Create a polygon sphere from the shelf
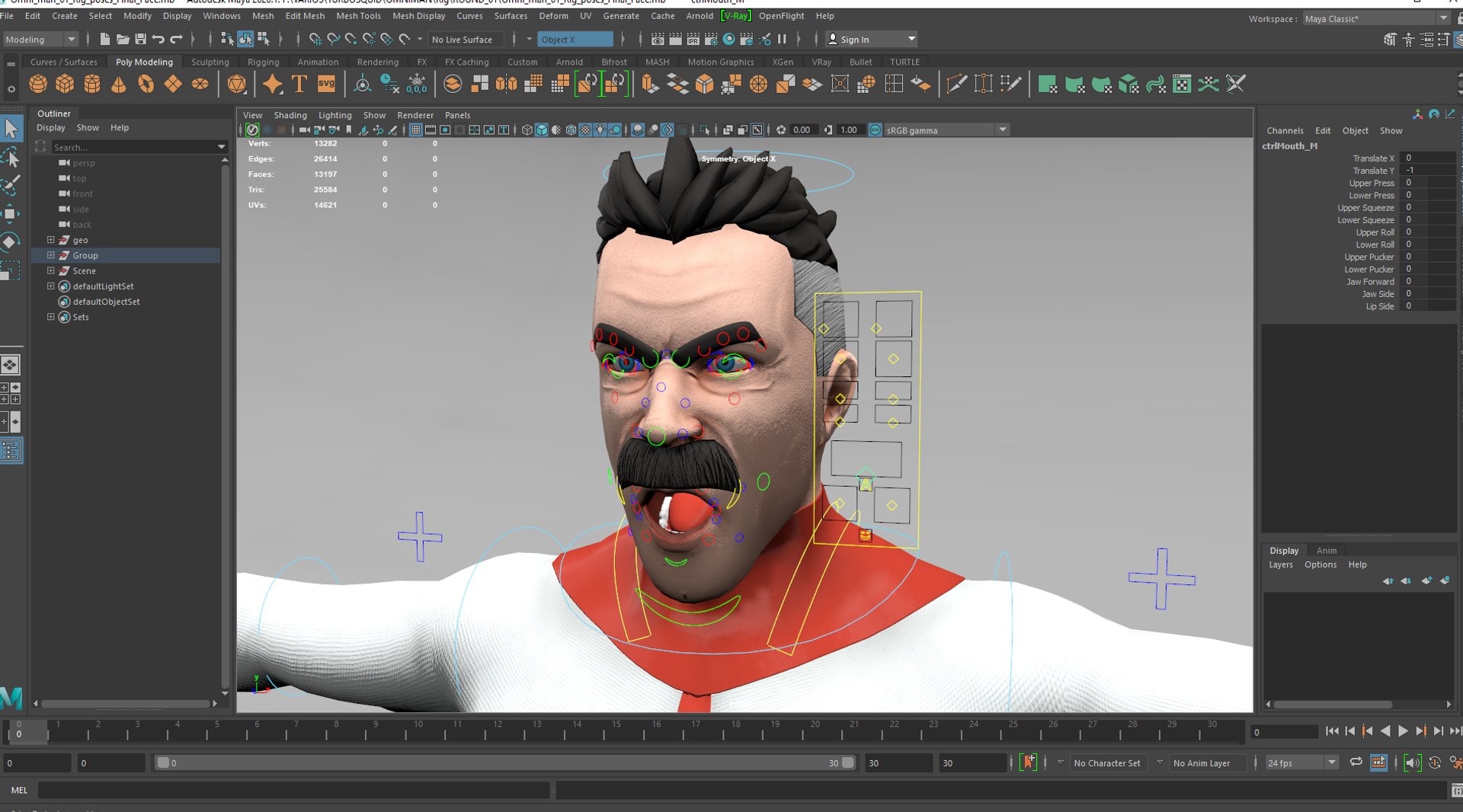The height and width of the screenshot is (812, 1463). tap(38, 84)
